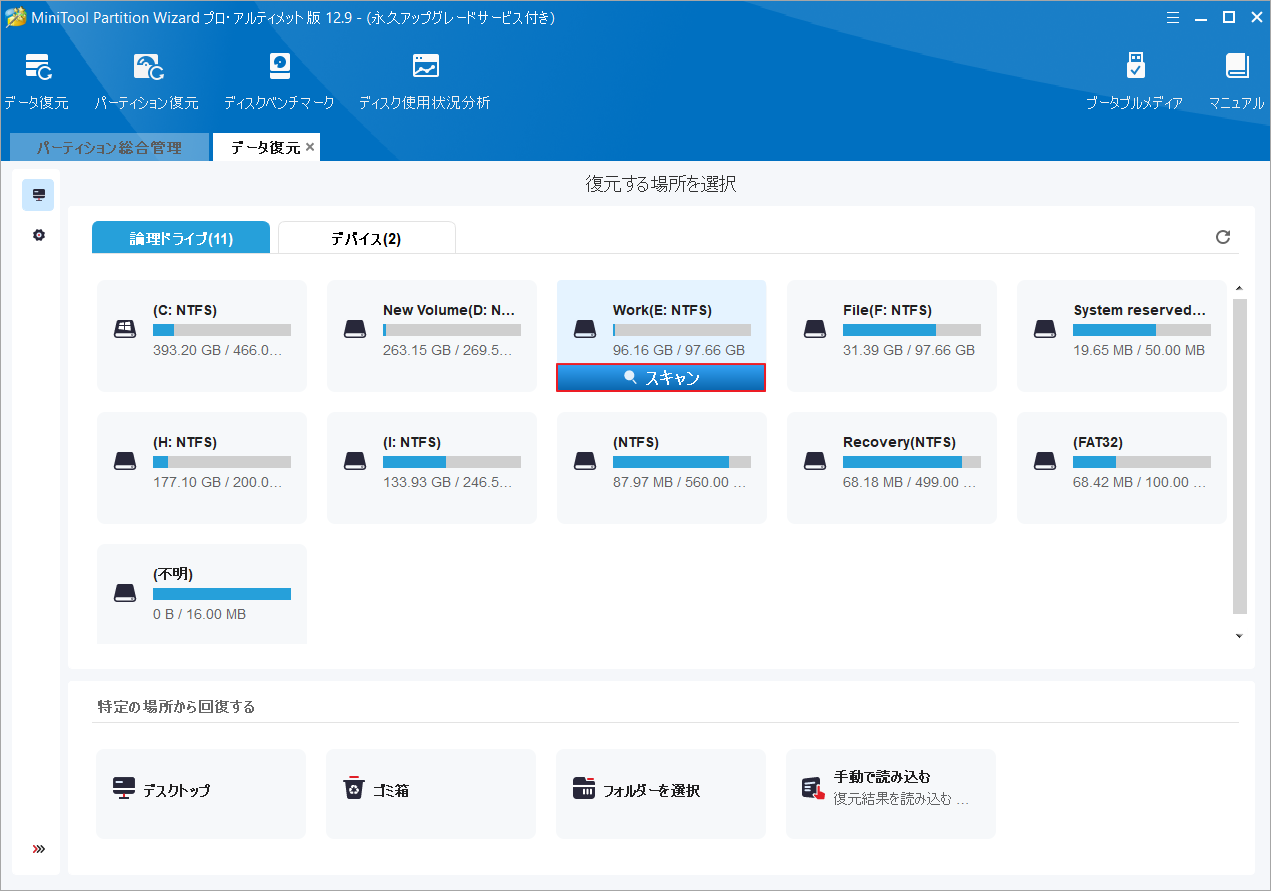Click the "New Volume(D: N..." drive name
This screenshot has width=1271, height=891.
(x=449, y=310)
